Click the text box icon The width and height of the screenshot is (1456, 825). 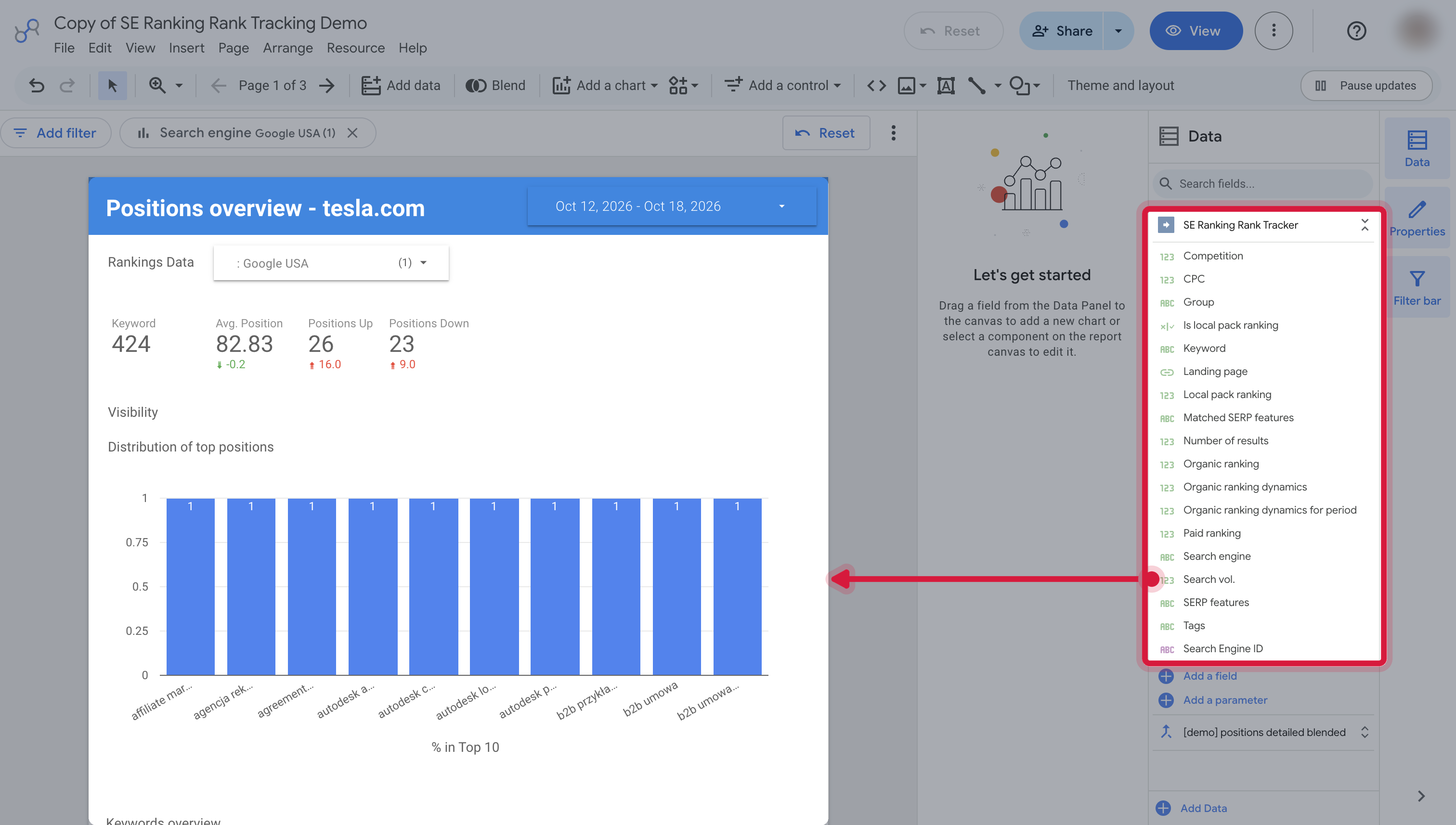946,86
